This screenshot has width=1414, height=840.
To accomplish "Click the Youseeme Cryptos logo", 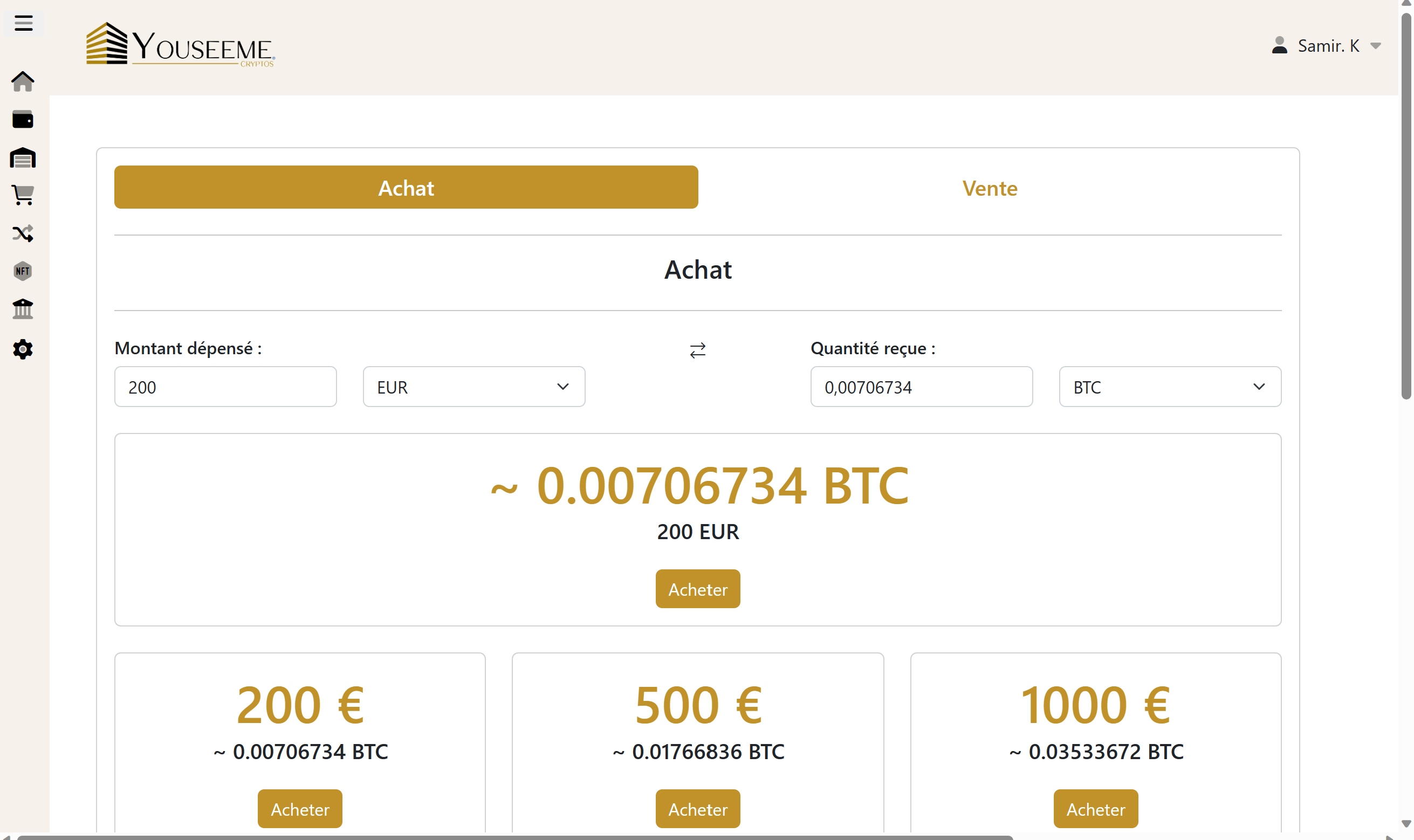I will pyautogui.click(x=181, y=46).
